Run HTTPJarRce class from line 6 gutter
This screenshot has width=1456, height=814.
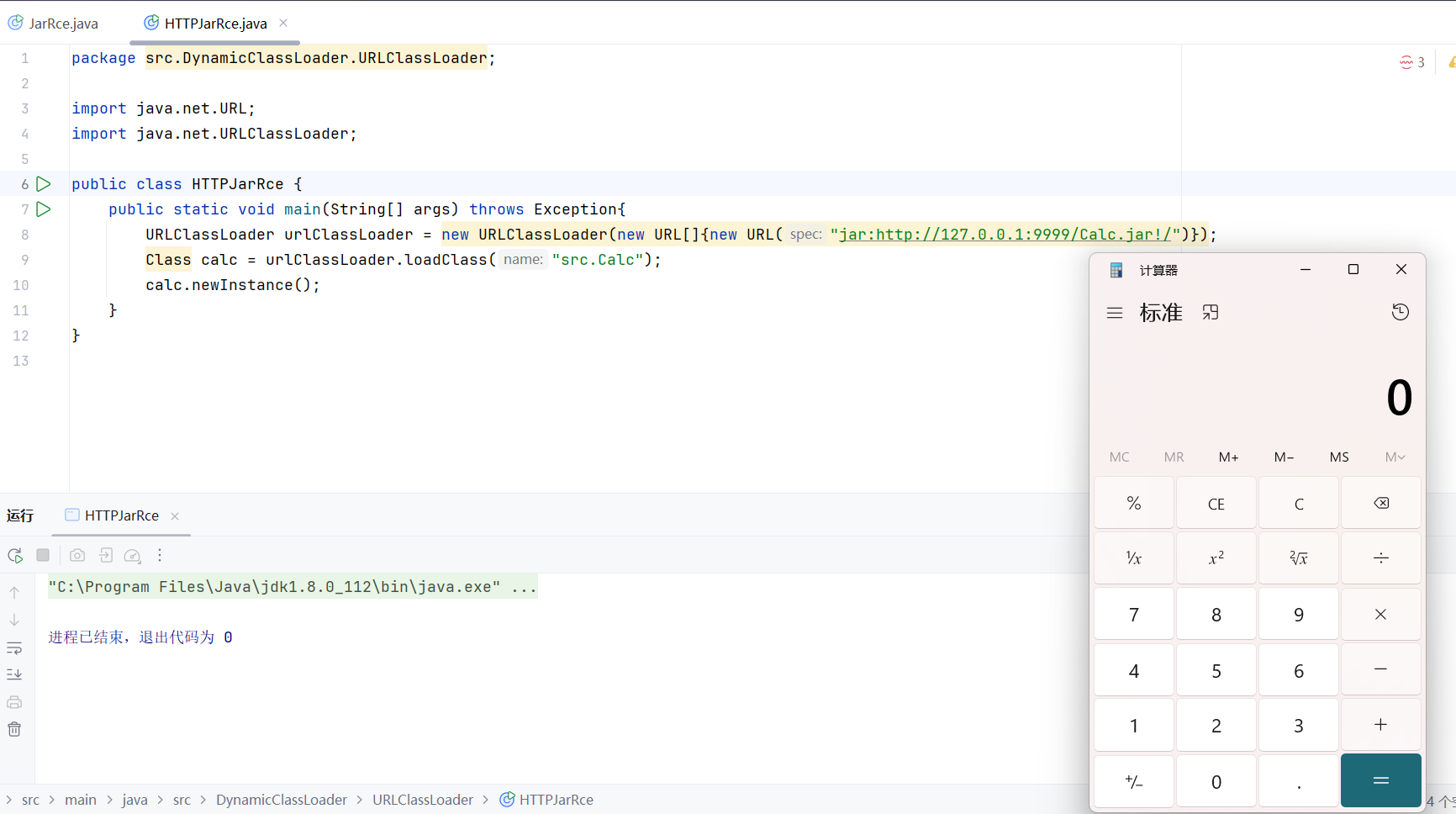tap(44, 184)
